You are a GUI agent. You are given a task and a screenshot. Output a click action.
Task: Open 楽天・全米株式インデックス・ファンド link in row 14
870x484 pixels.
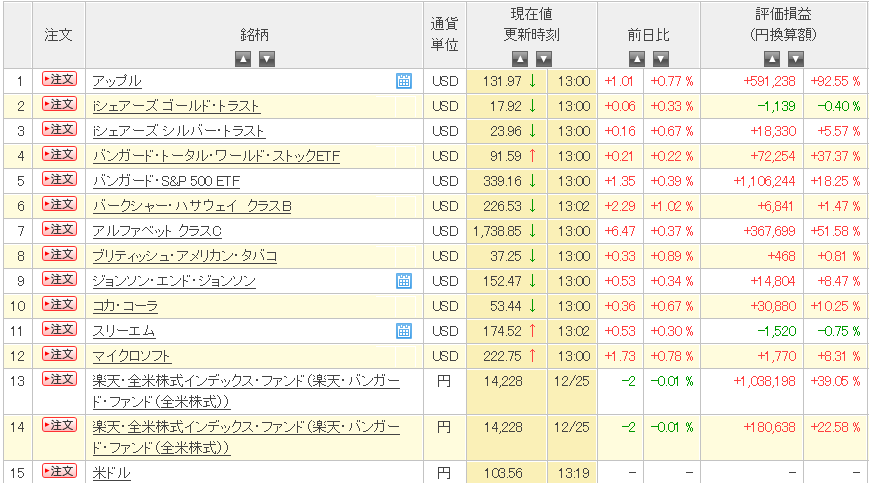(246, 437)
